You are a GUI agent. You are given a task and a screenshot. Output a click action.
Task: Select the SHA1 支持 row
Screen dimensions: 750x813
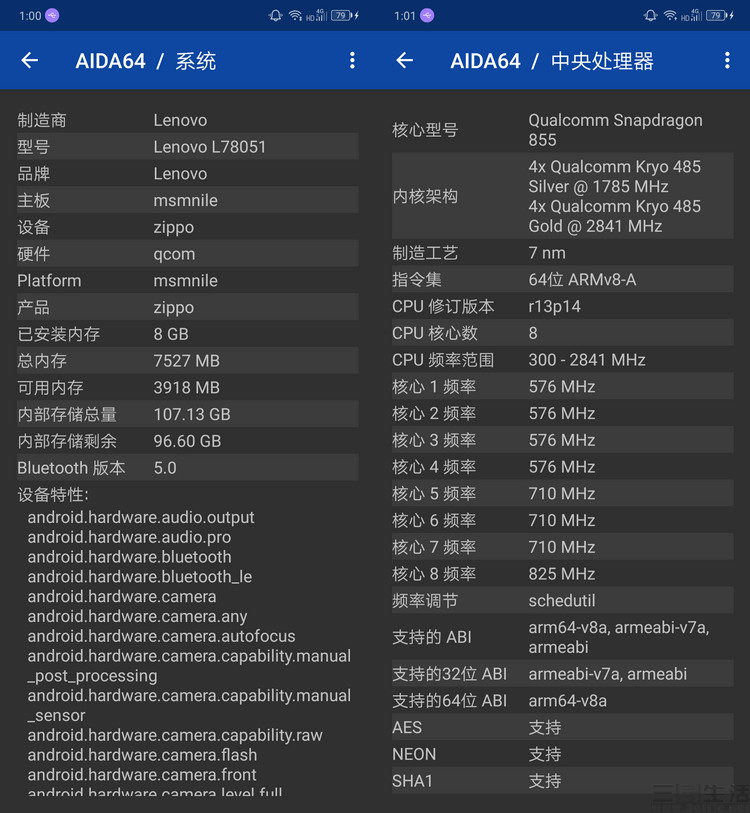pyautogui.click(x=563, y=781)
